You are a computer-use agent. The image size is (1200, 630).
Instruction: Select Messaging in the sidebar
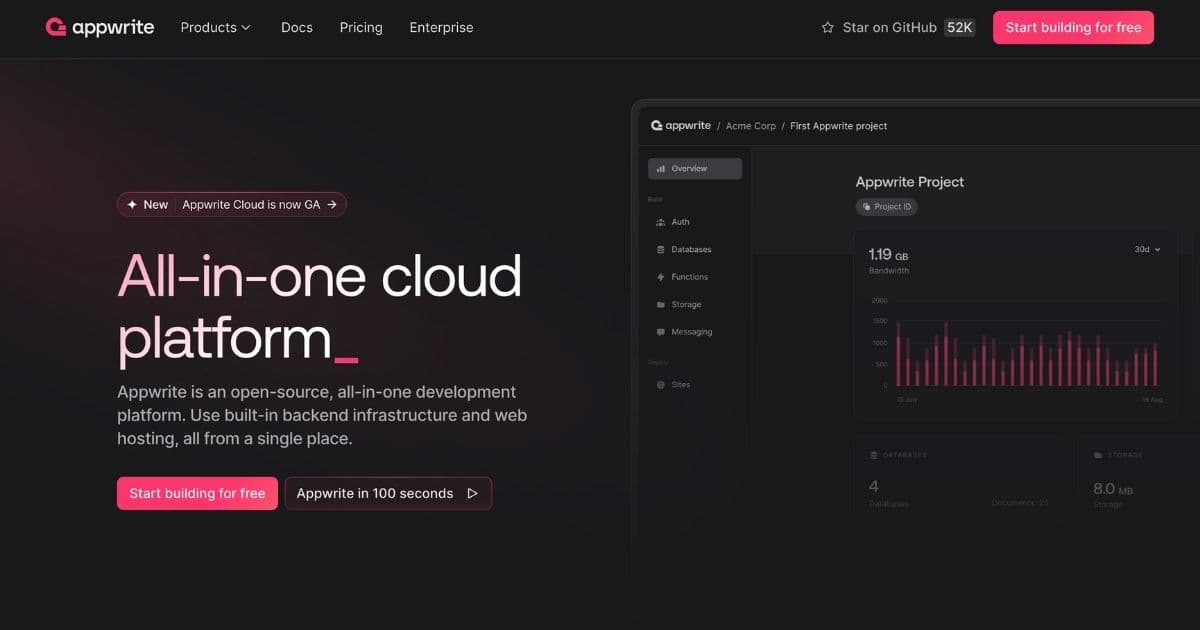click(x=688, y=331)
